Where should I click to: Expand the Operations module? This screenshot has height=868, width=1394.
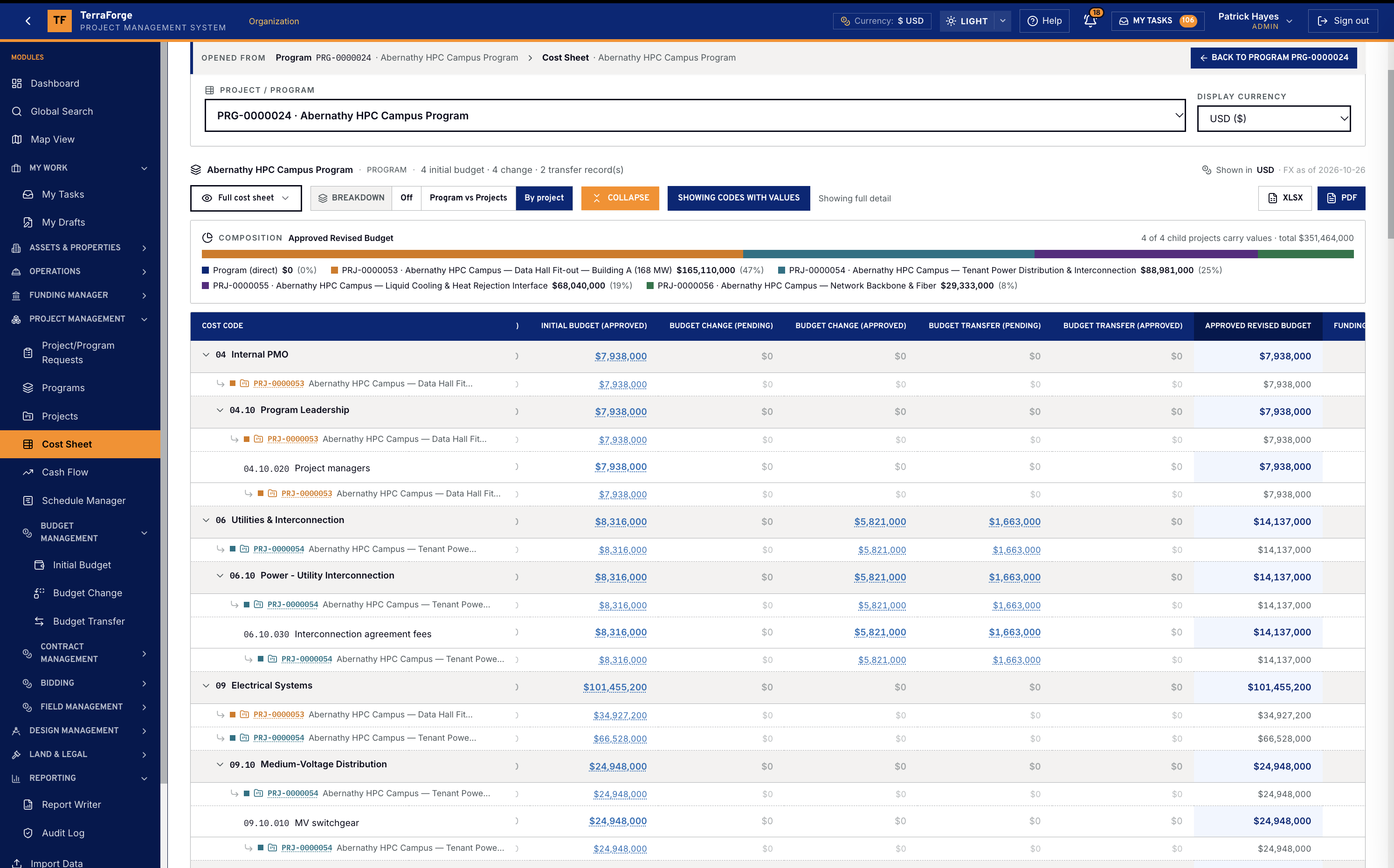80,271
